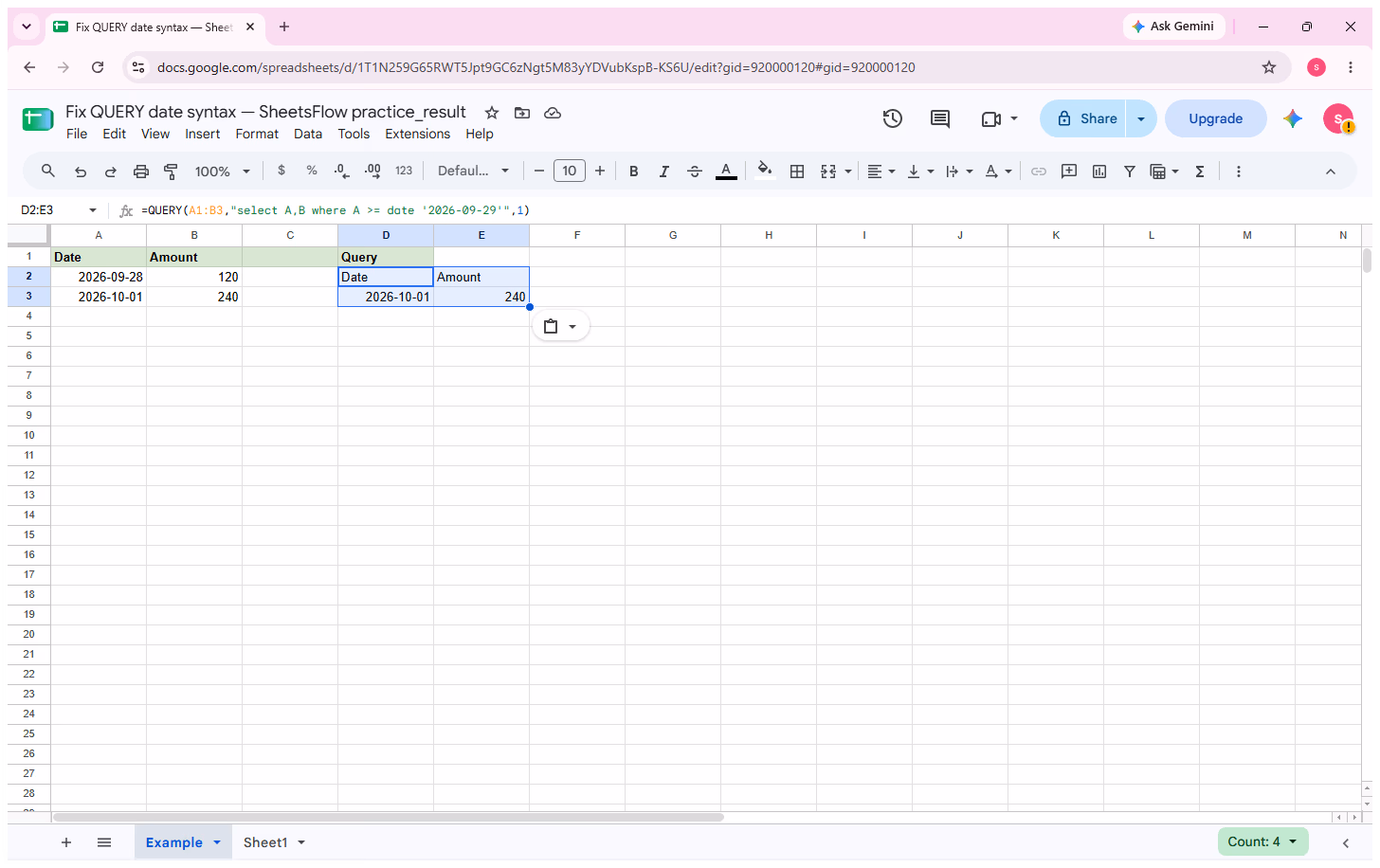Open version history clock icon
Image resolution: width=1380 pixels, height=868 pixels.
tap(893, 118)
